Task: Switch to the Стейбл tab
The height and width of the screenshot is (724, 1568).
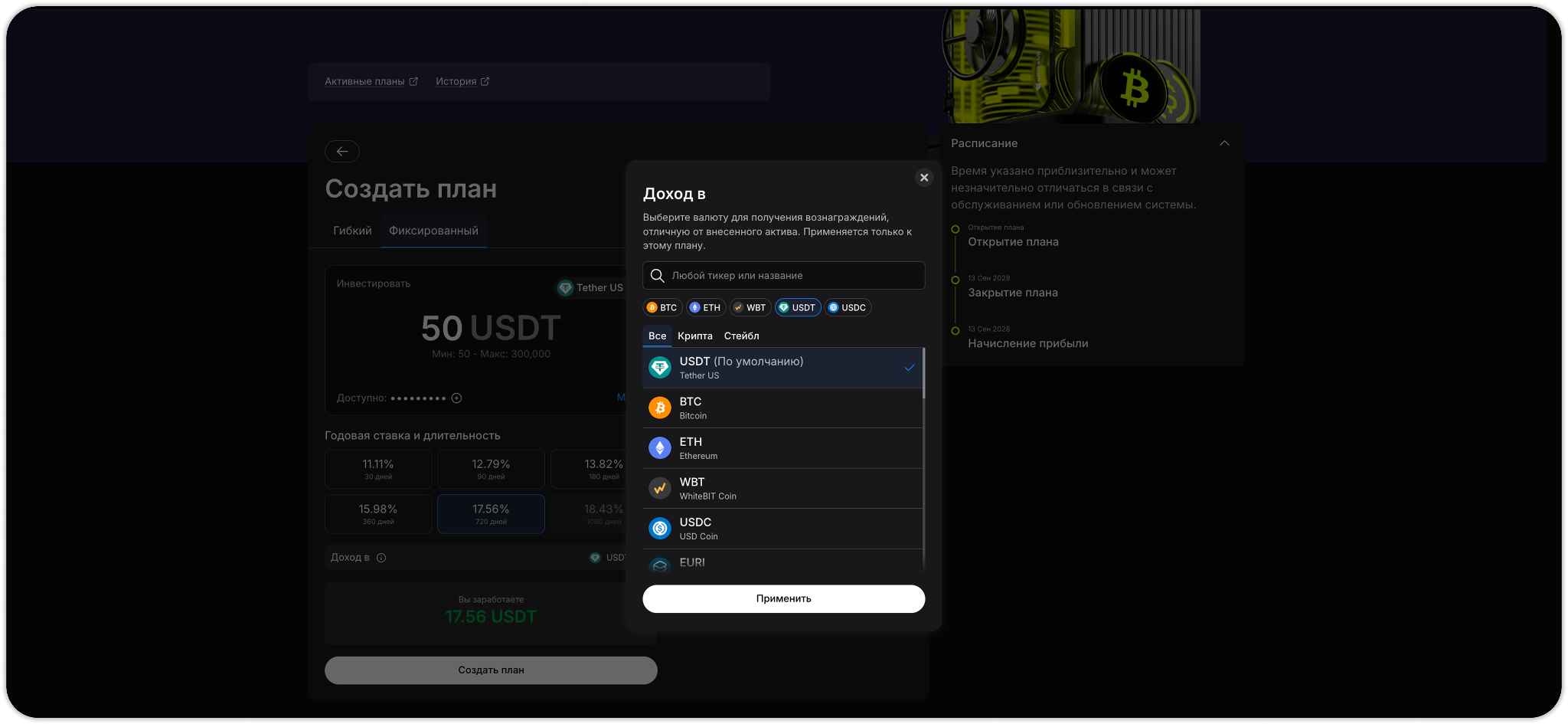Action: click(742, 336)
